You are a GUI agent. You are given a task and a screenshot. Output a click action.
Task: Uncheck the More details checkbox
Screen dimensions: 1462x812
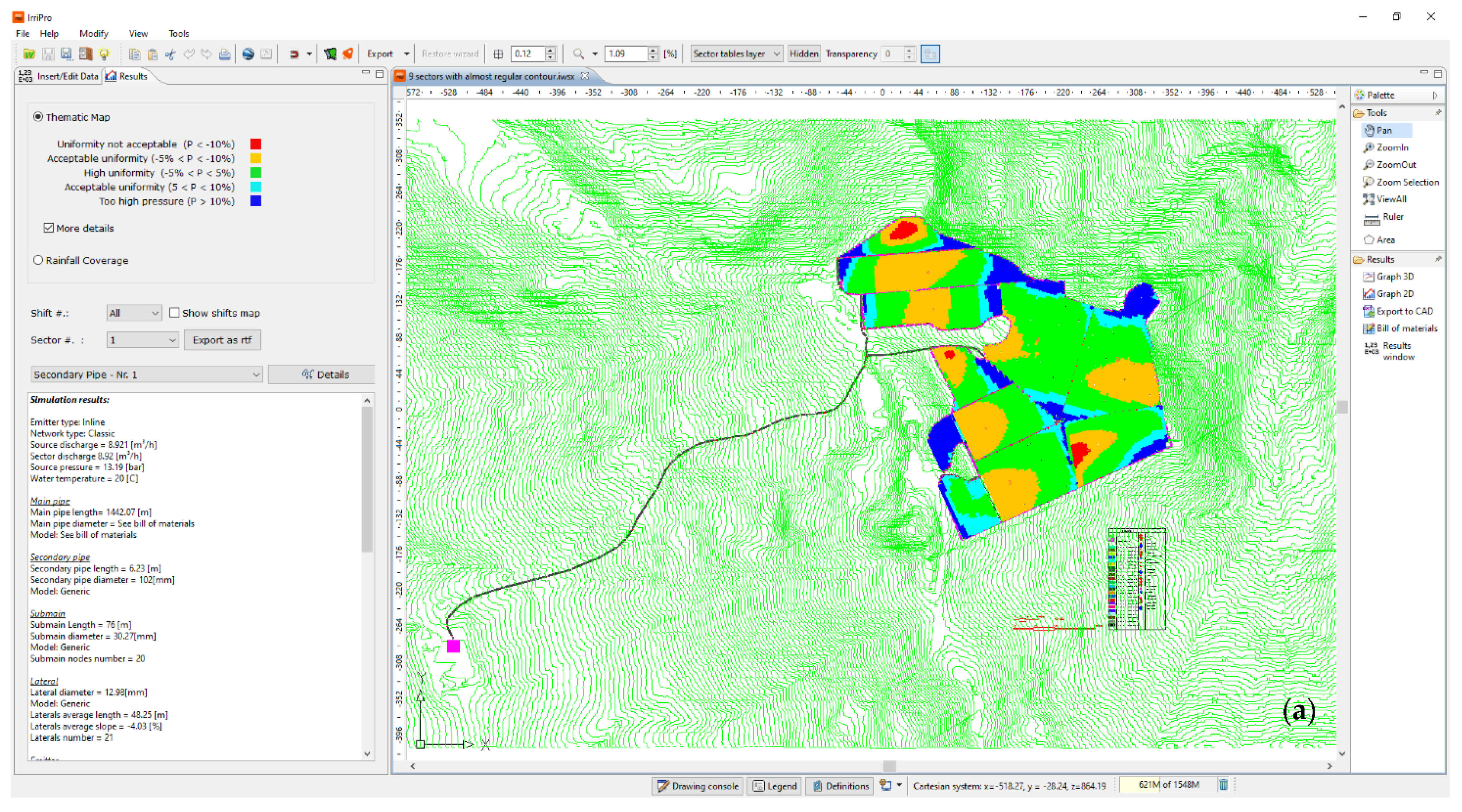click(x=49, y=228)
